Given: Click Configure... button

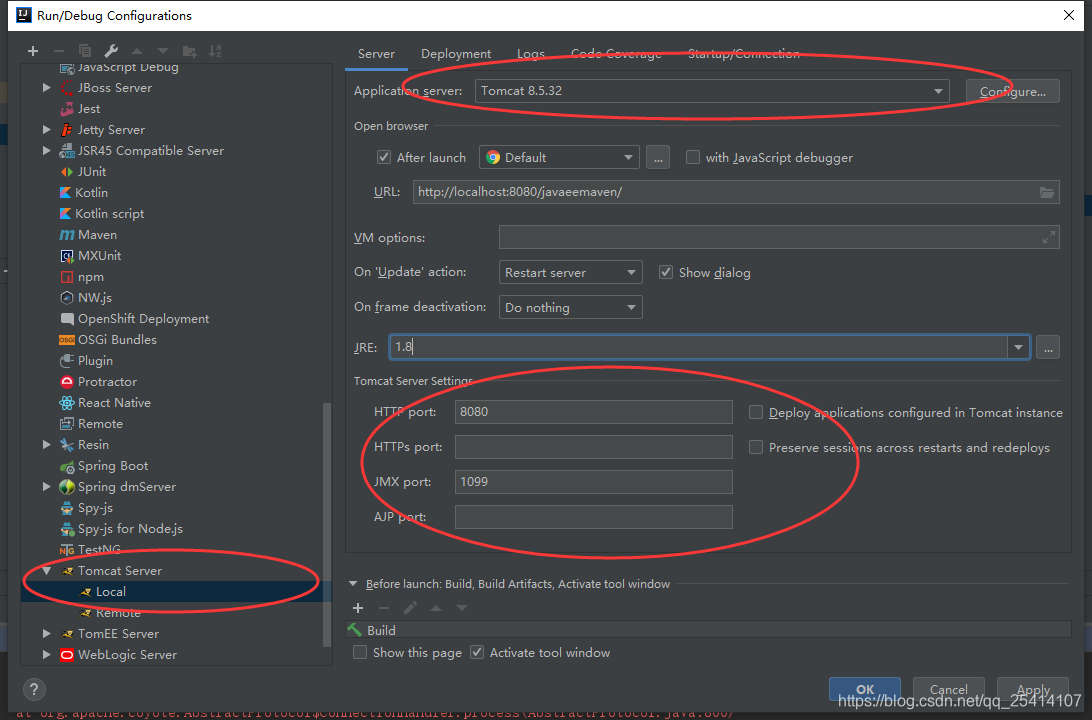Looking at the screenshot, I should (1013, 91).
